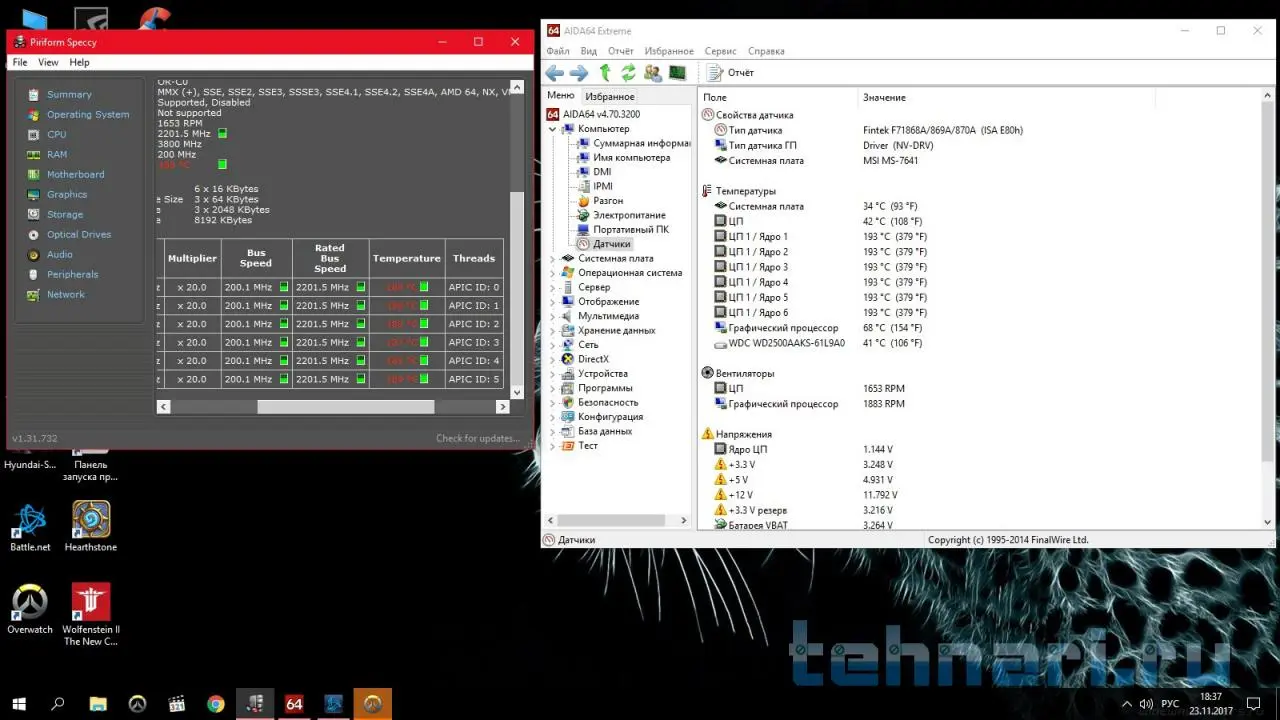The image size is (1280, 720).
Task: Expand the Отображение tree node
Action: click(x=552, y=301)
